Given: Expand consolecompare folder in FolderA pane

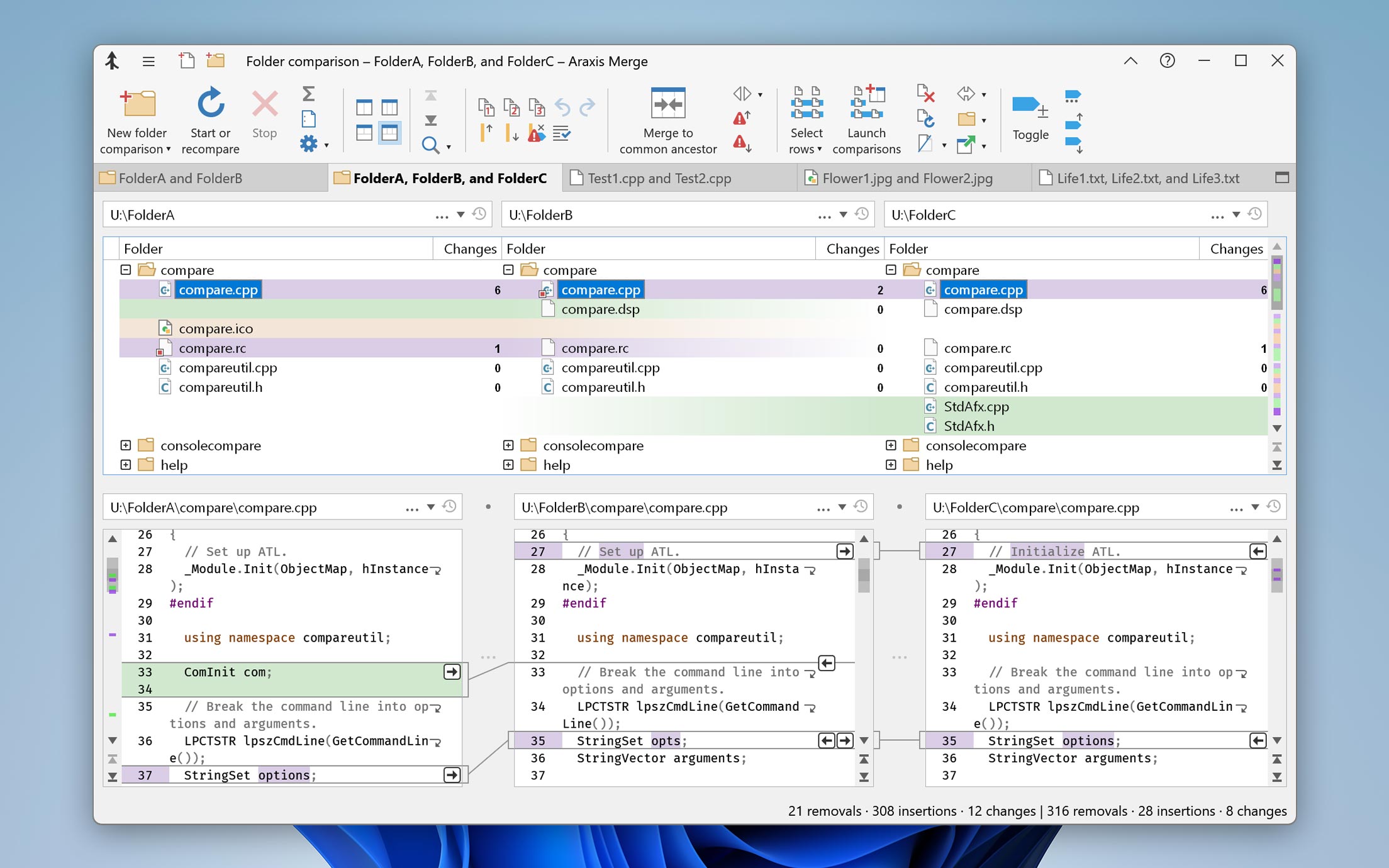Looking at the screenshot, I should (126, 445).
